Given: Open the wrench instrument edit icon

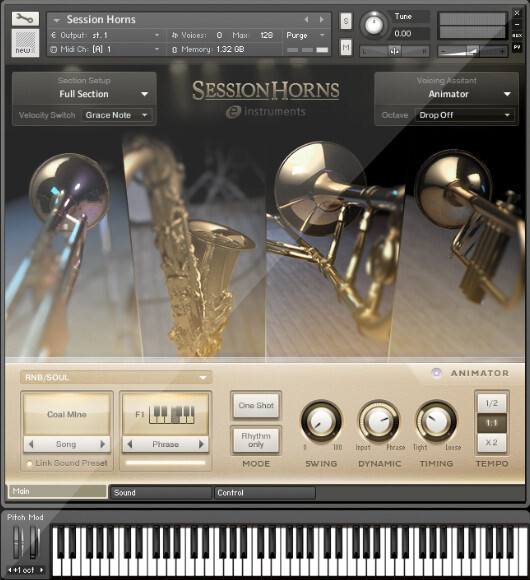Looking at the screenshot, I should (25, 18).
